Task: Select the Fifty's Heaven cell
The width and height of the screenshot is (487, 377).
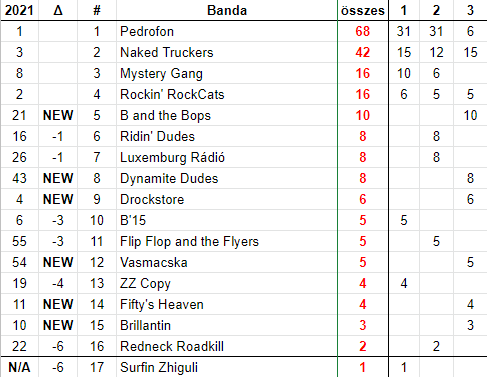Action: click(227, 304)
